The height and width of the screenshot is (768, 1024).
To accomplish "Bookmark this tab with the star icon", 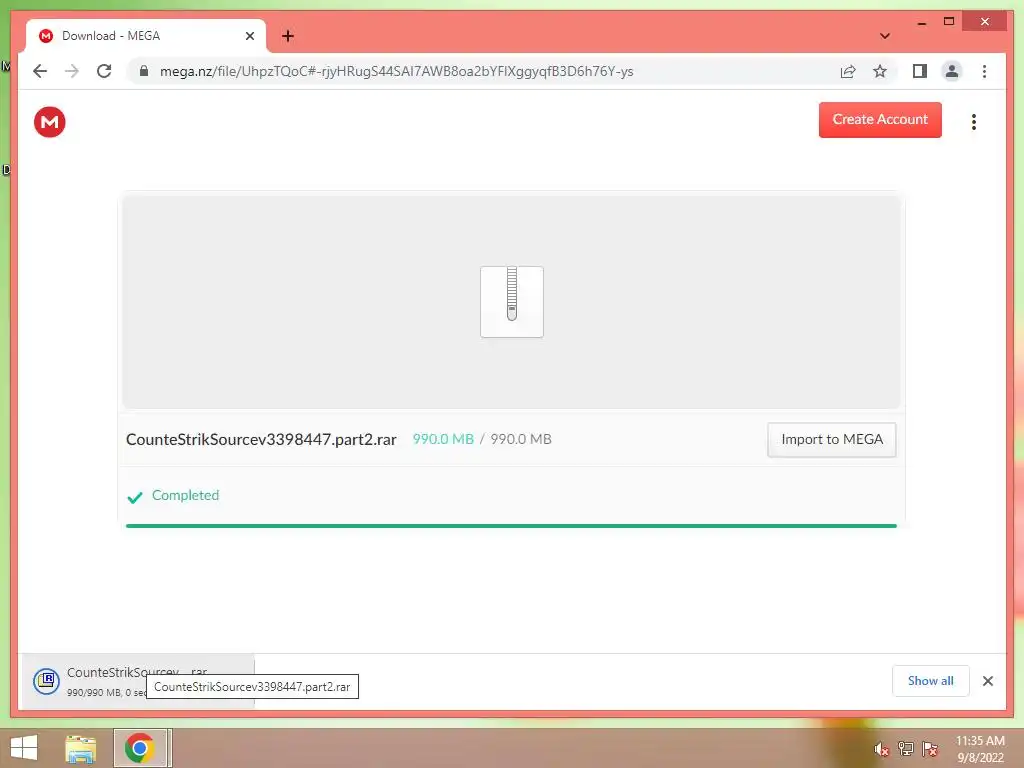I will tap(880, 71).
